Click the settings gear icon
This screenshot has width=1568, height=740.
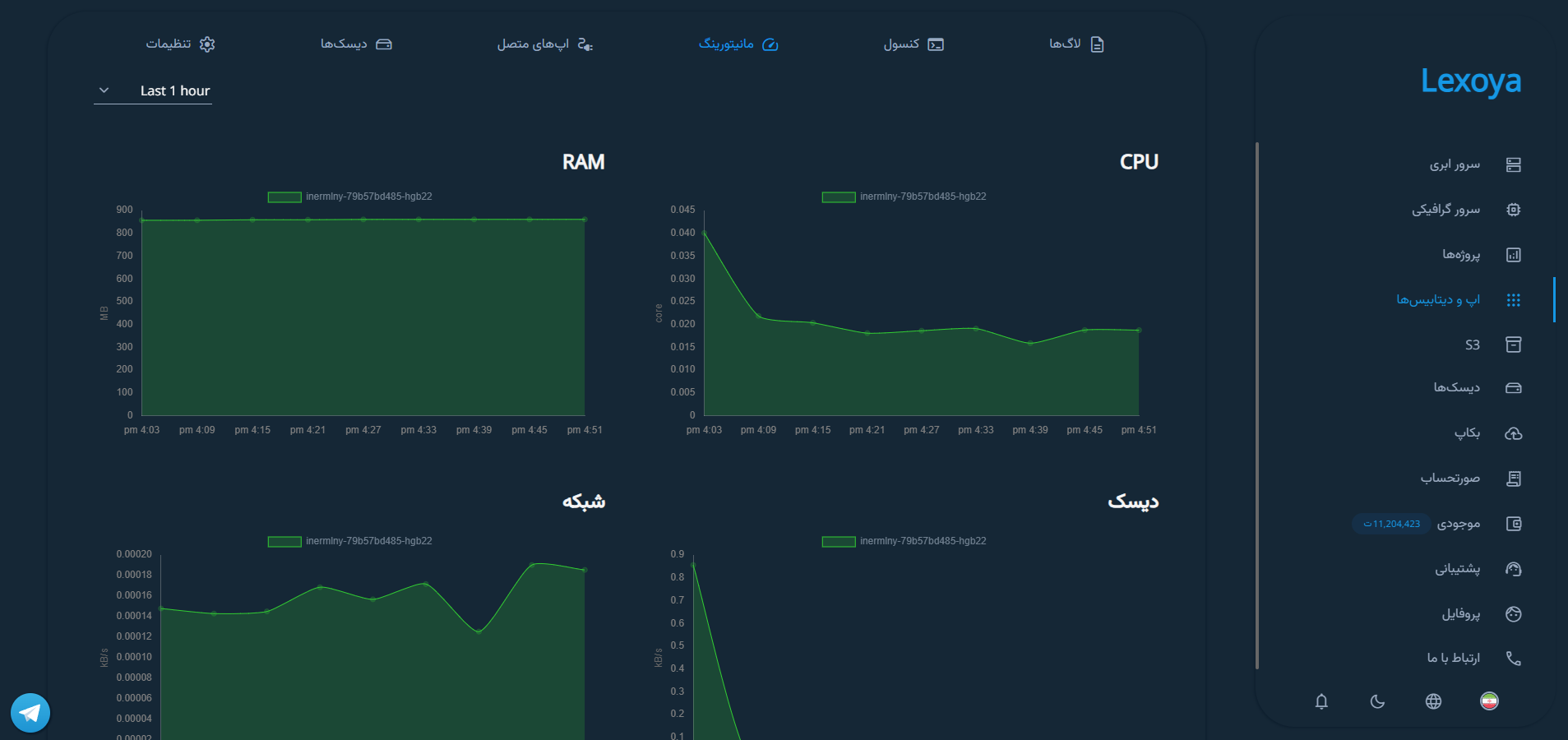click(x=207, y=44)
